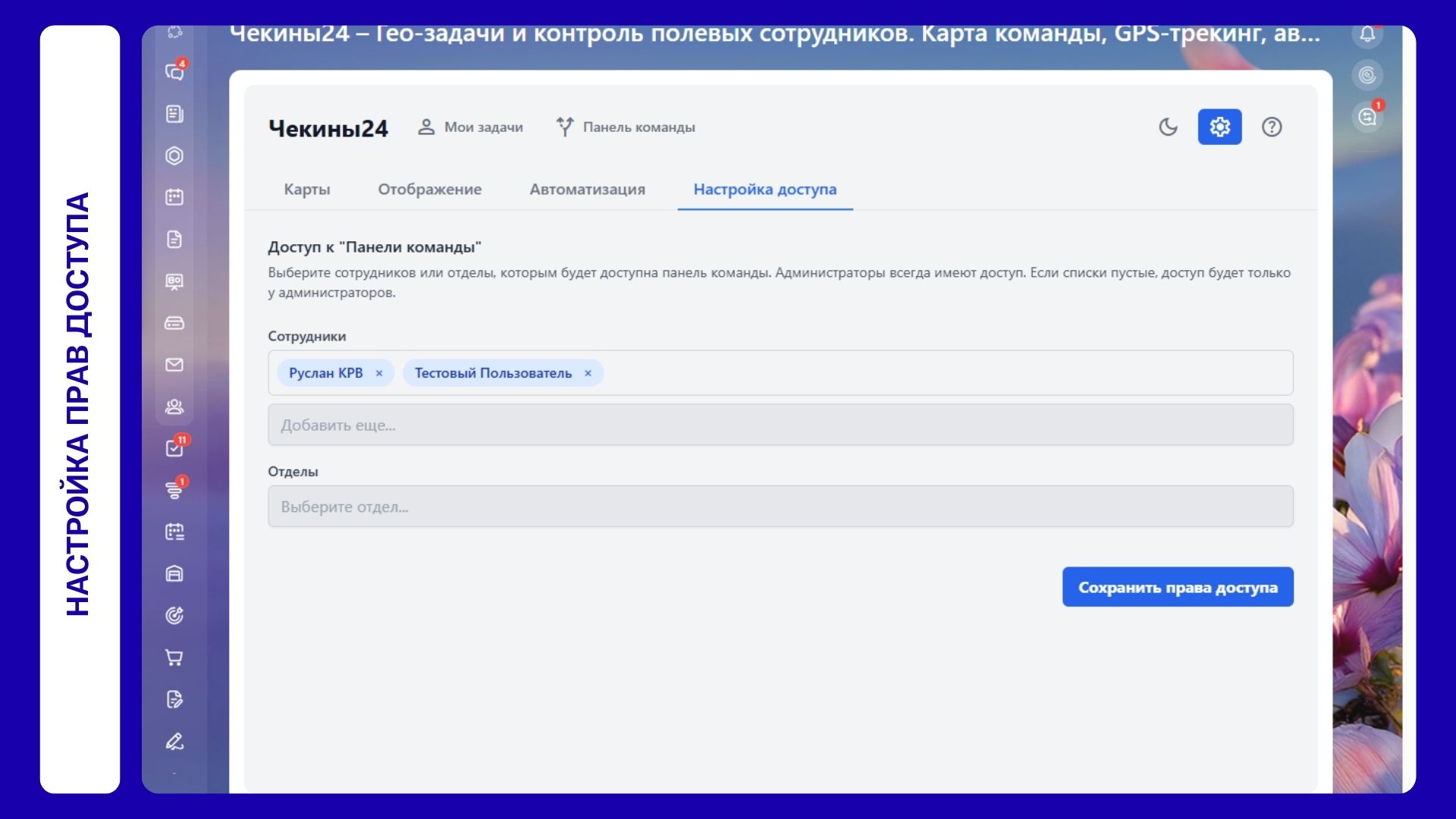Open the Добавить еще employee selector
This screenshot has width=1456, height=819.
point(780,425)
